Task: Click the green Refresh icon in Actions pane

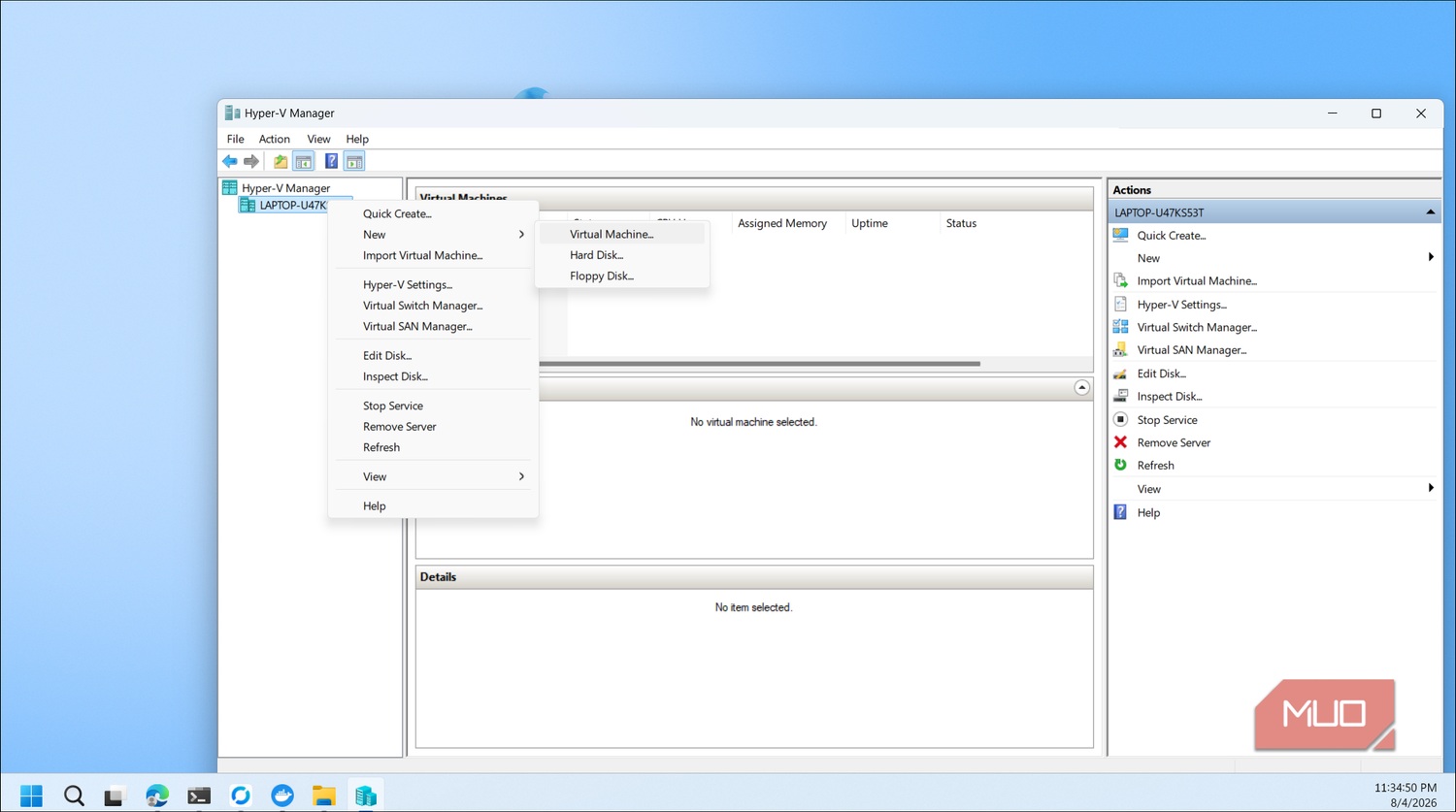Action: tap(1121, 465)
